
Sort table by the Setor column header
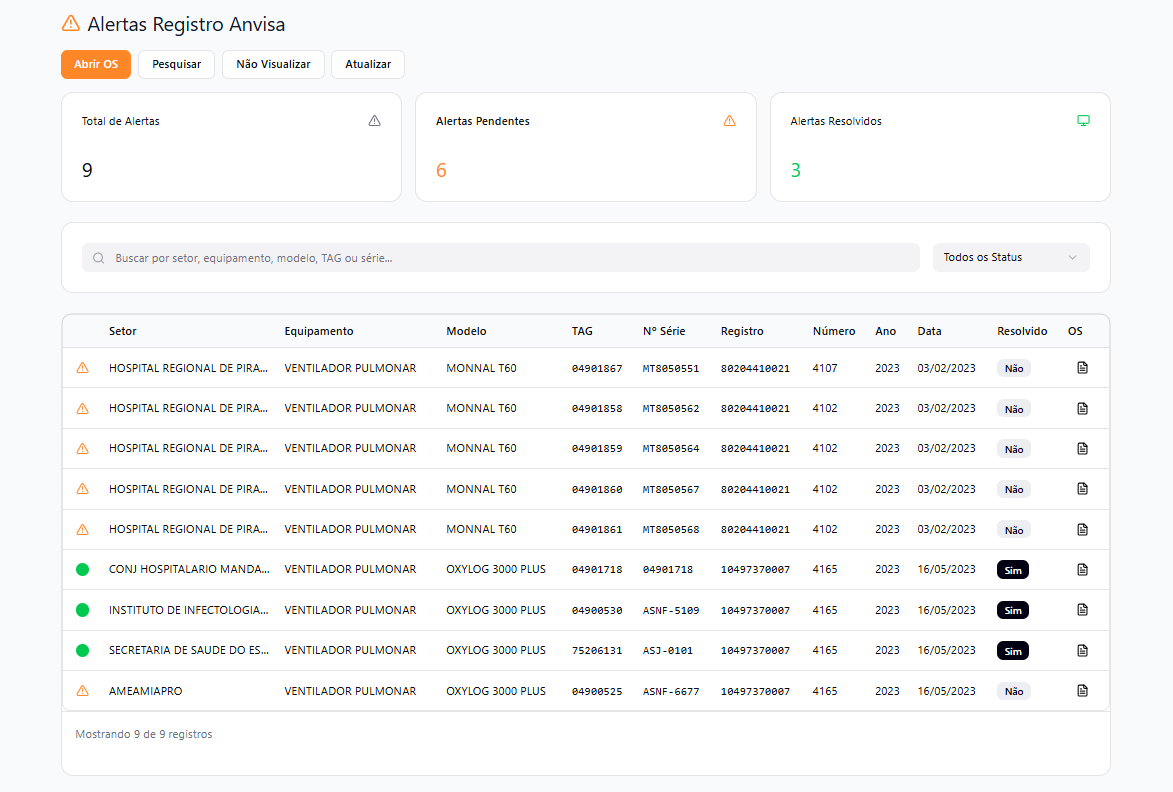(123, 331)
